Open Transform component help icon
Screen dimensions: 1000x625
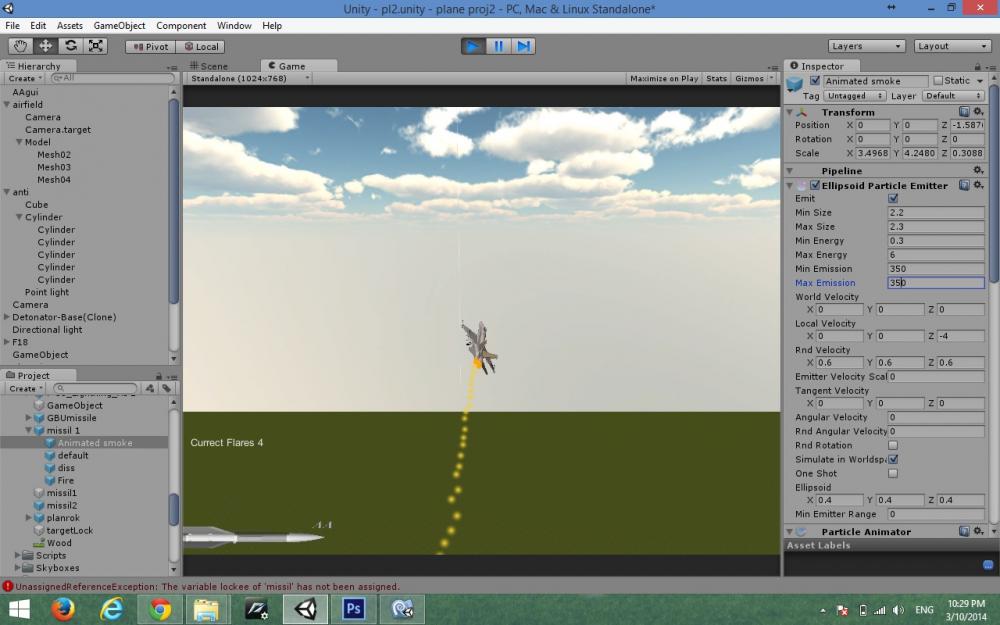pos(964,112)
